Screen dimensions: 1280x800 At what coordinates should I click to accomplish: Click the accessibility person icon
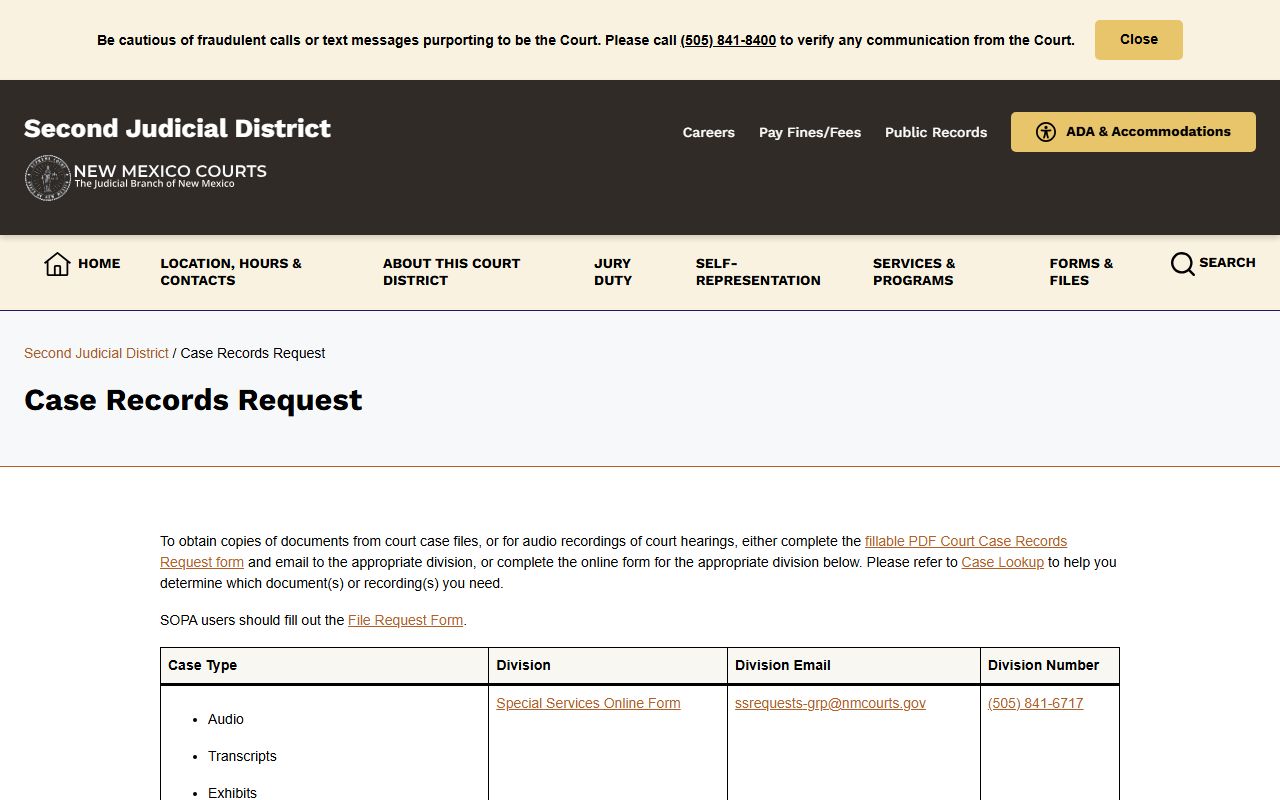(x=1046, y=132)
